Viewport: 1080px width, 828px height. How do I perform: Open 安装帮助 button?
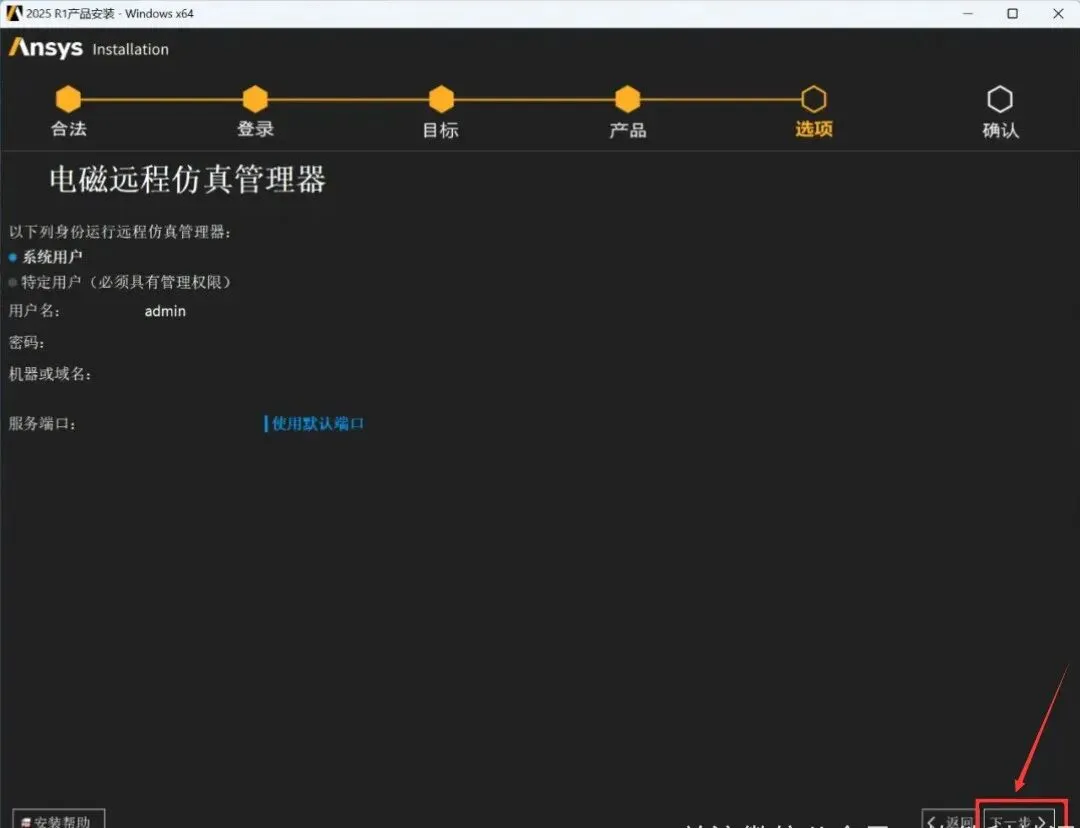(x=59, y=819)
